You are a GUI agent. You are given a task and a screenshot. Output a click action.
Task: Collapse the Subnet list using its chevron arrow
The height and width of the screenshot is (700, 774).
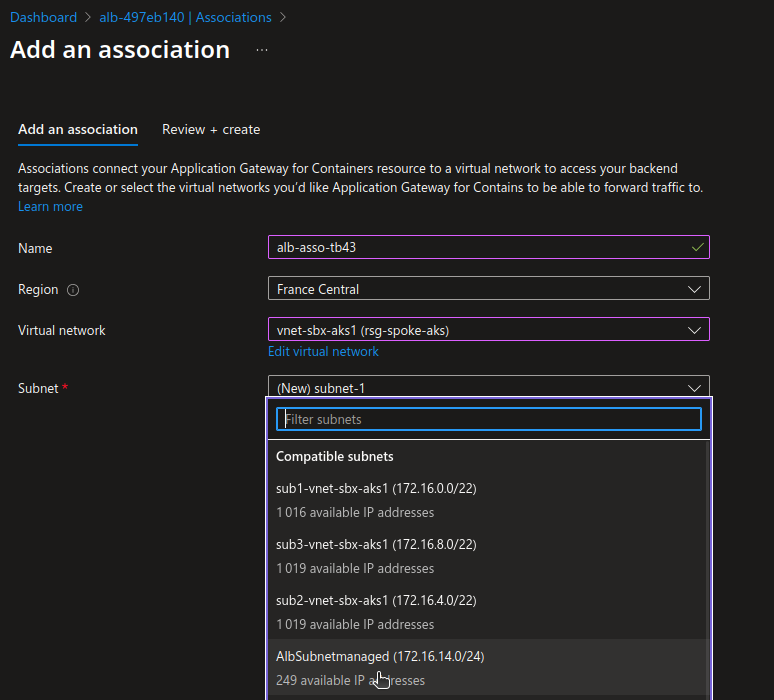coord(695,388)
